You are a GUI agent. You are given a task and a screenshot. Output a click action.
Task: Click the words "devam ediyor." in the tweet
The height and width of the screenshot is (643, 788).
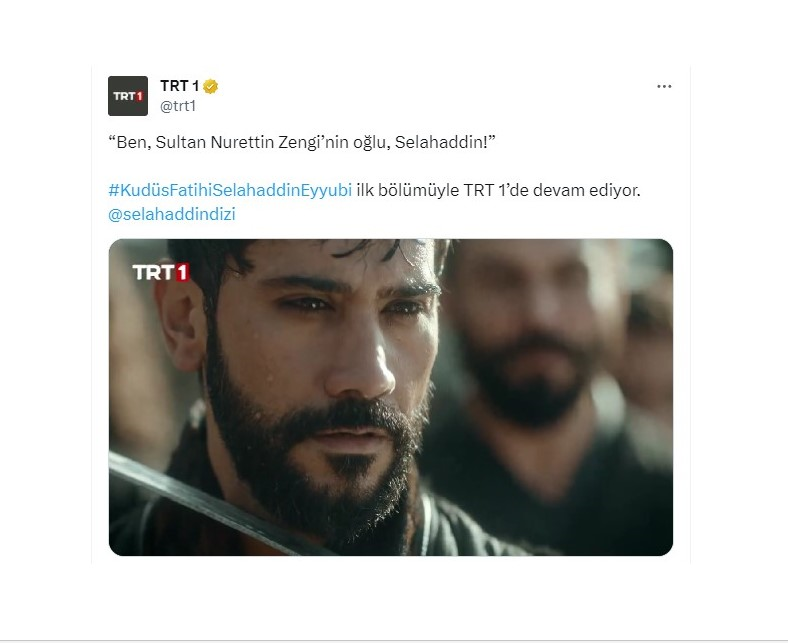tap(586, 191)
